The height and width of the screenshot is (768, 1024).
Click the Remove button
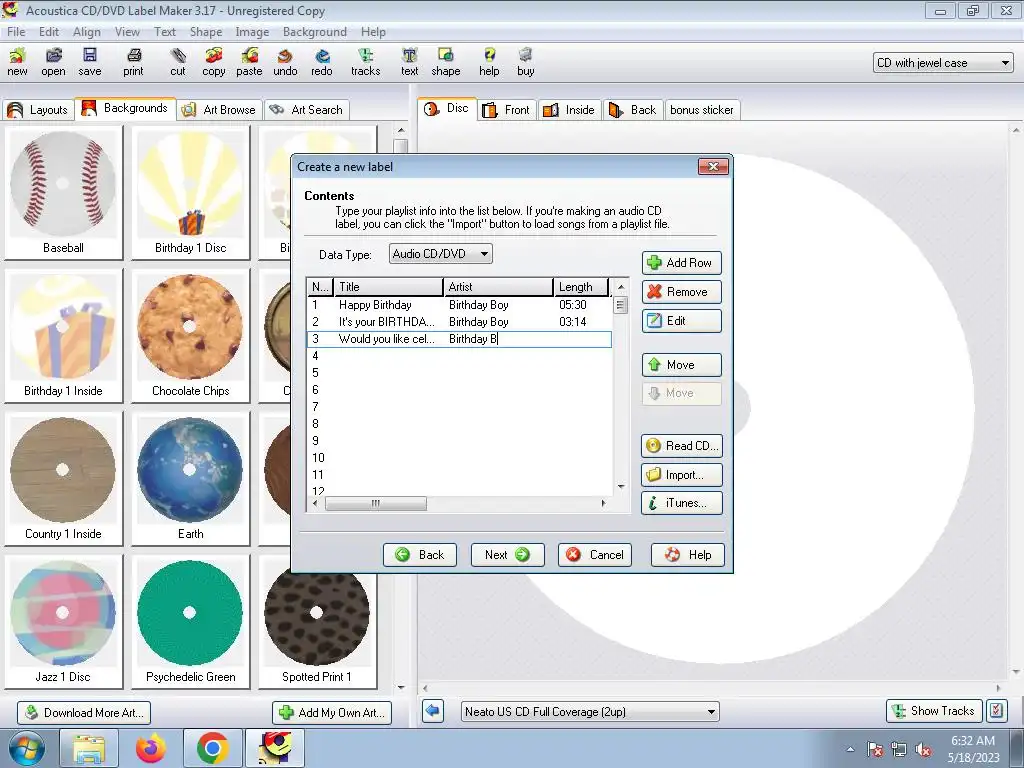tap(681, 292)
